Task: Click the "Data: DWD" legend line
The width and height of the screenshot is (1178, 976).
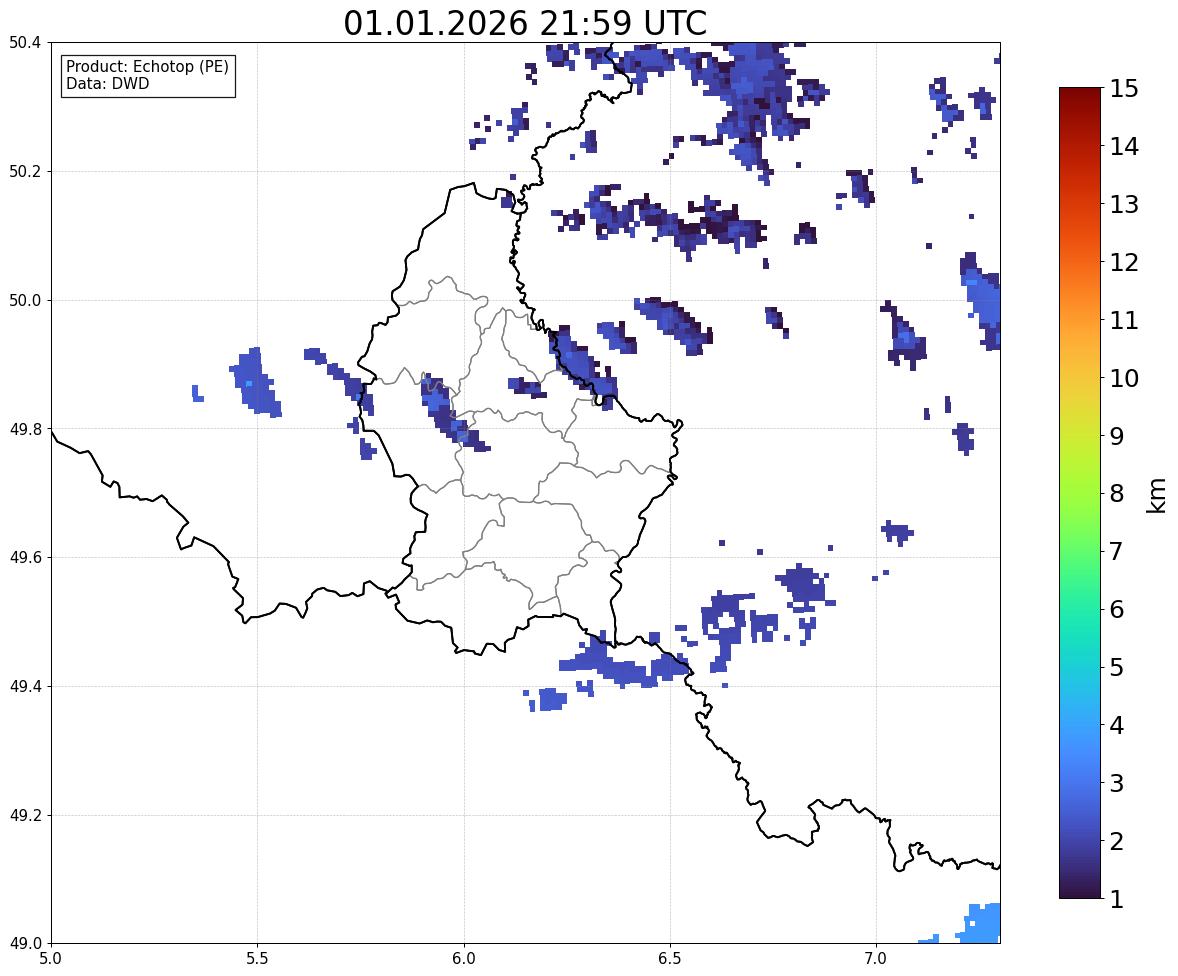Action: pos(107,83)
